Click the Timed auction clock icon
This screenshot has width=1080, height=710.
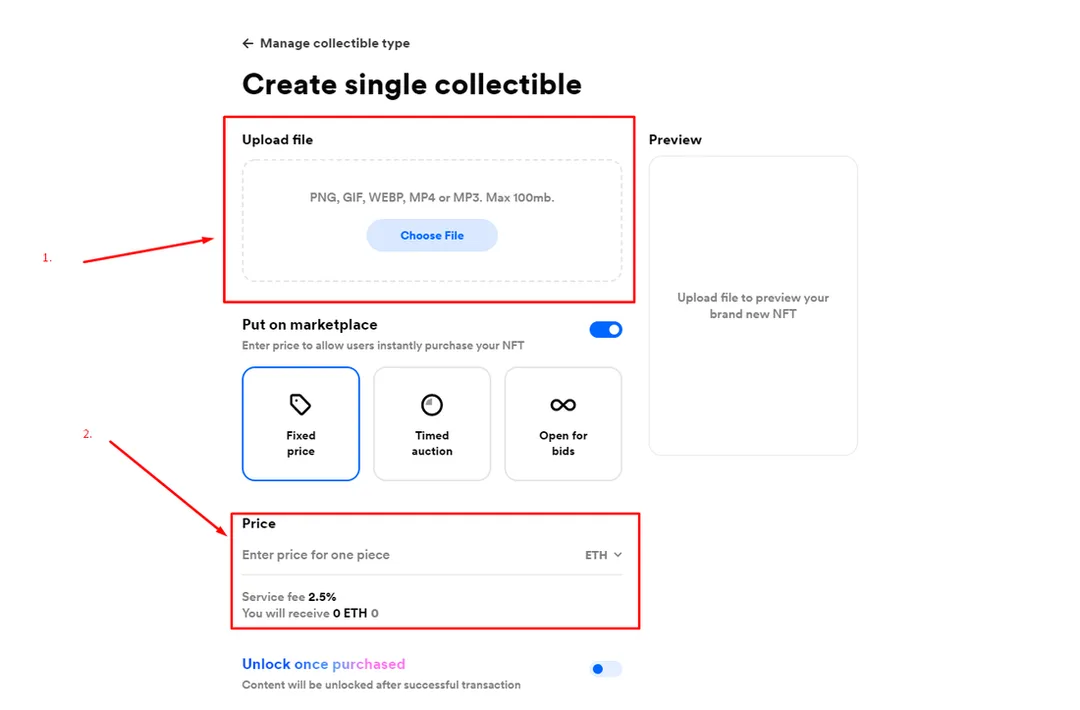click(x=432, y=404)
